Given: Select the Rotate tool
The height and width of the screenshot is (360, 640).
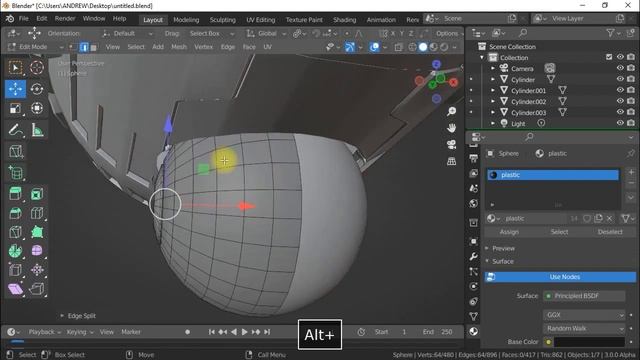Looking at the screenshot, I should point(37,89).
